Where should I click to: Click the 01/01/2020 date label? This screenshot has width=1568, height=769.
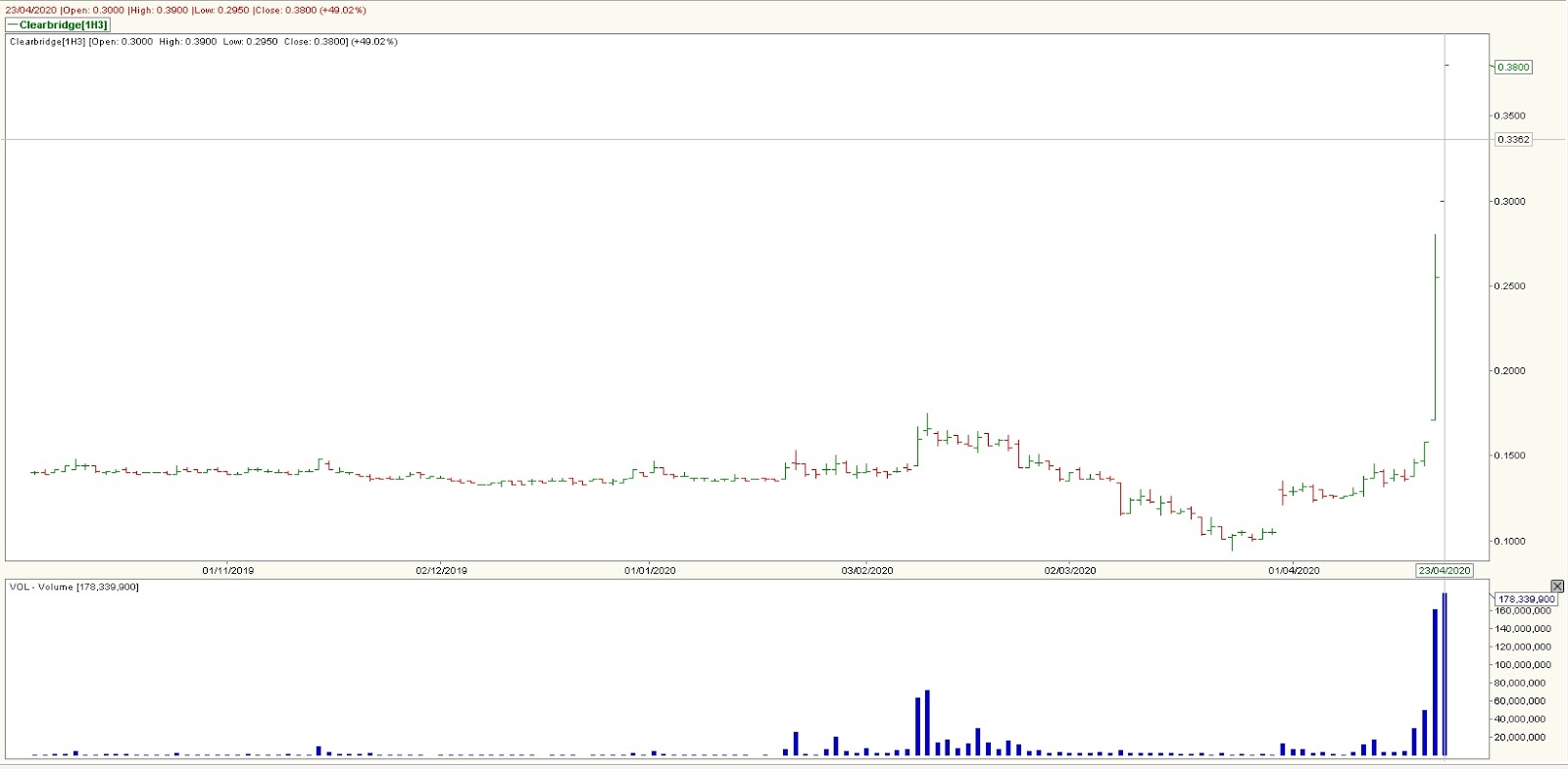tap(650, 570)
